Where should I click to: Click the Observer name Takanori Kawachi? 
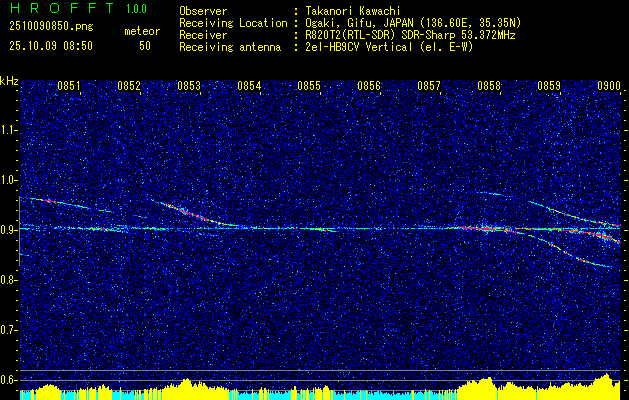(x=352, y=11)
